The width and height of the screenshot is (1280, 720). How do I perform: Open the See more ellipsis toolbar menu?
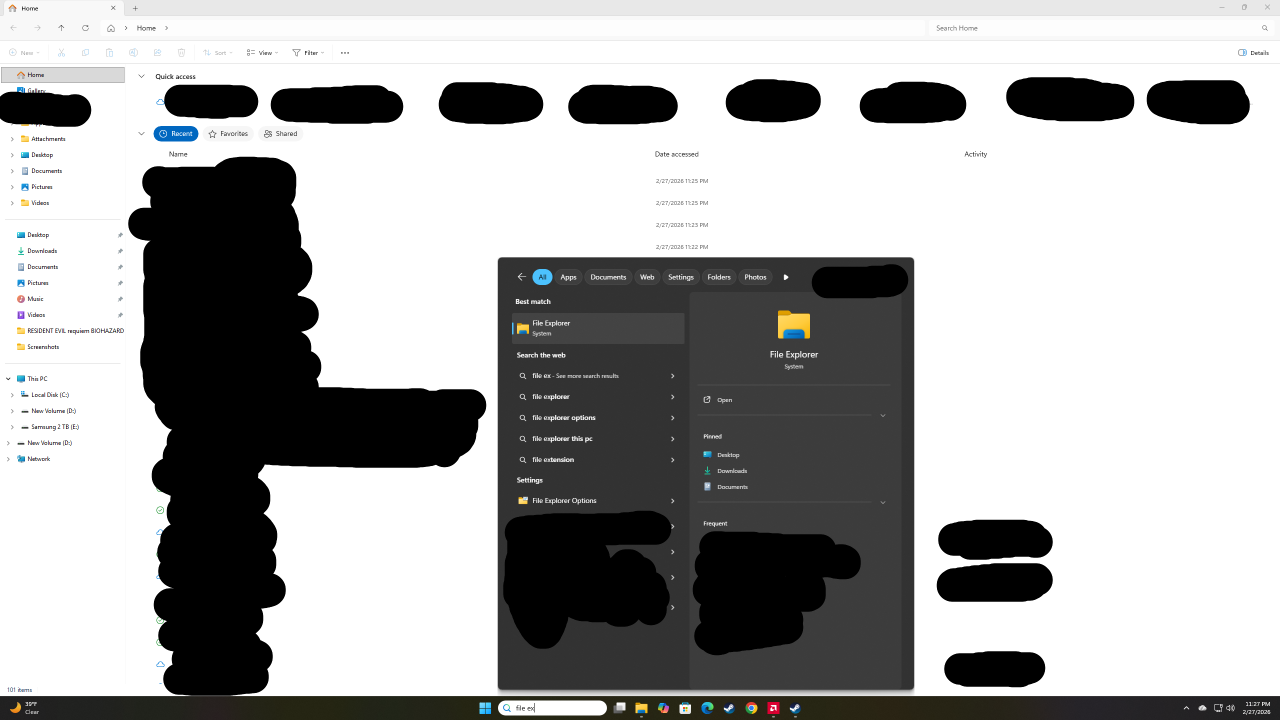click(345, 53)
